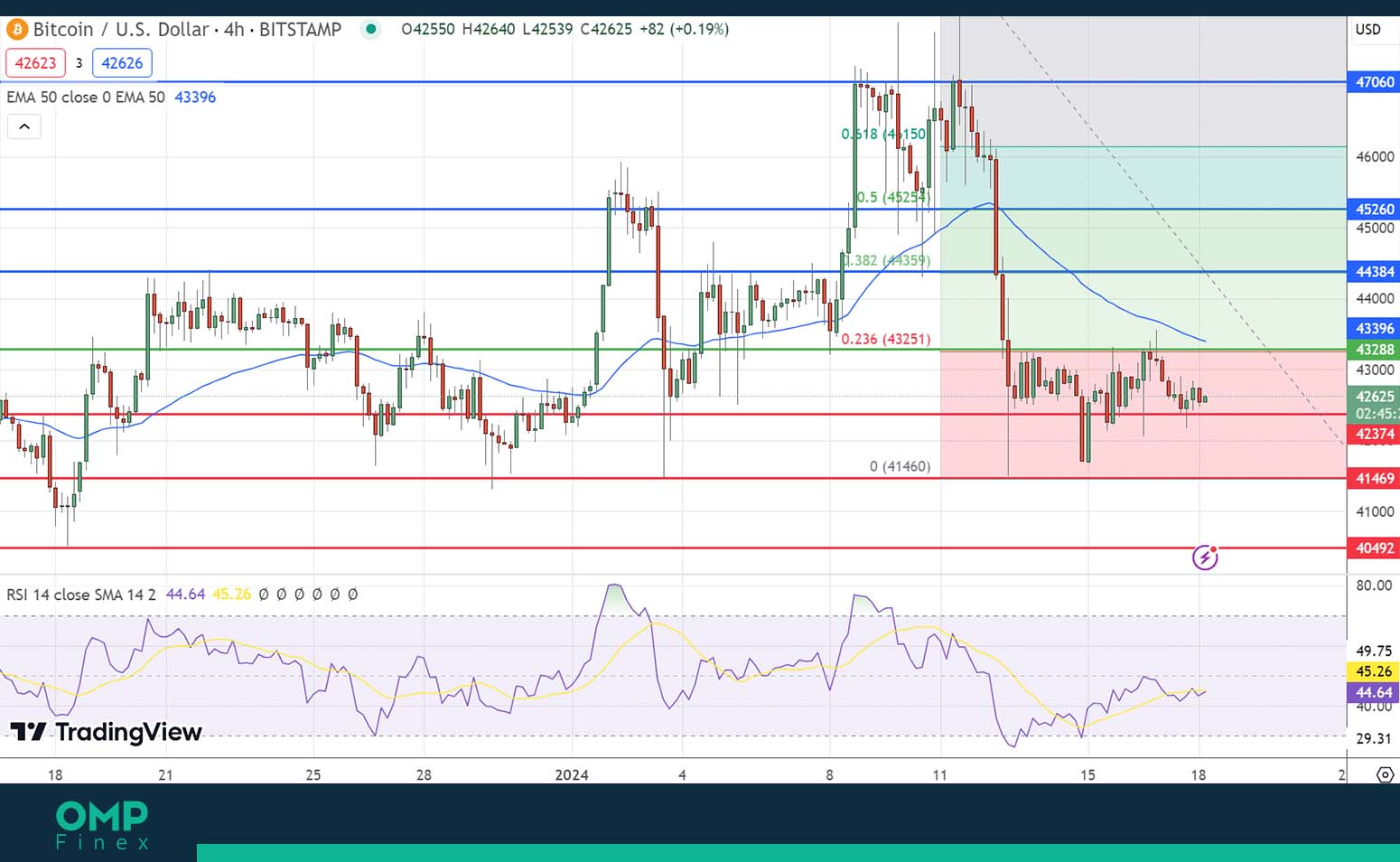Image resolution: width=1400 pixels, height=862 pixels.
Task: Click the 2024 date axis label
Action: tap(572, 774)
